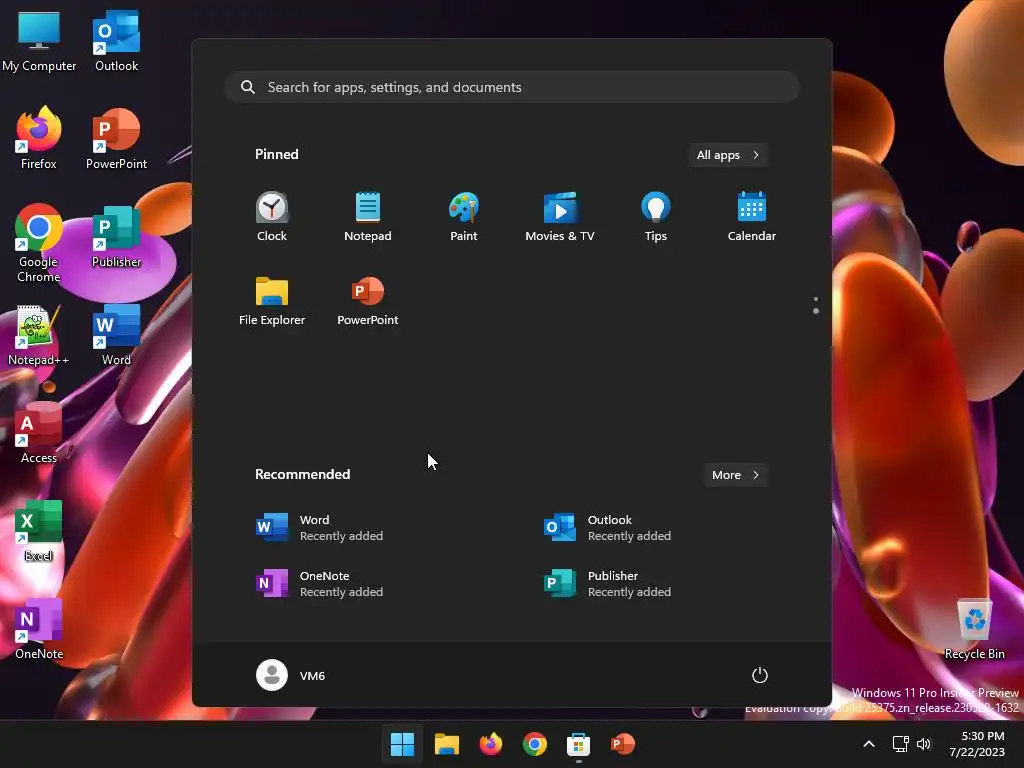Click the power button in the Start menu

tap(760, 675)
